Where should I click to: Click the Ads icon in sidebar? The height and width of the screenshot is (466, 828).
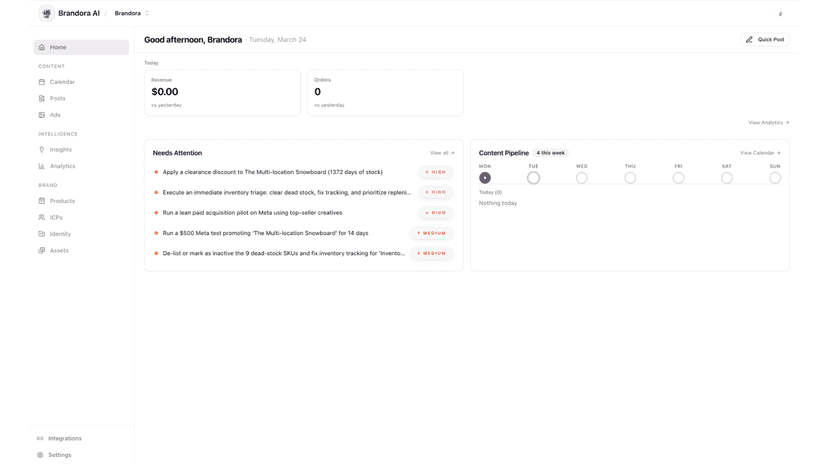(x=42, y=115)
